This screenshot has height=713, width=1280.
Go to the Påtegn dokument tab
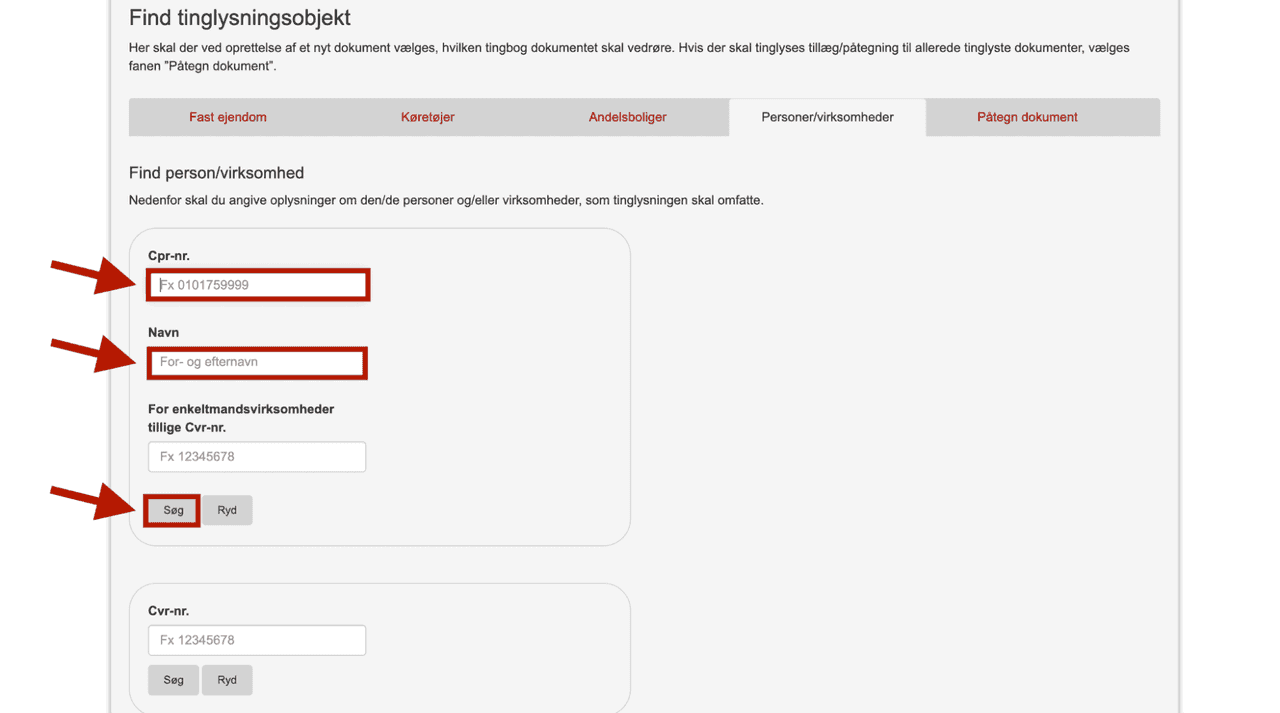1027,117
